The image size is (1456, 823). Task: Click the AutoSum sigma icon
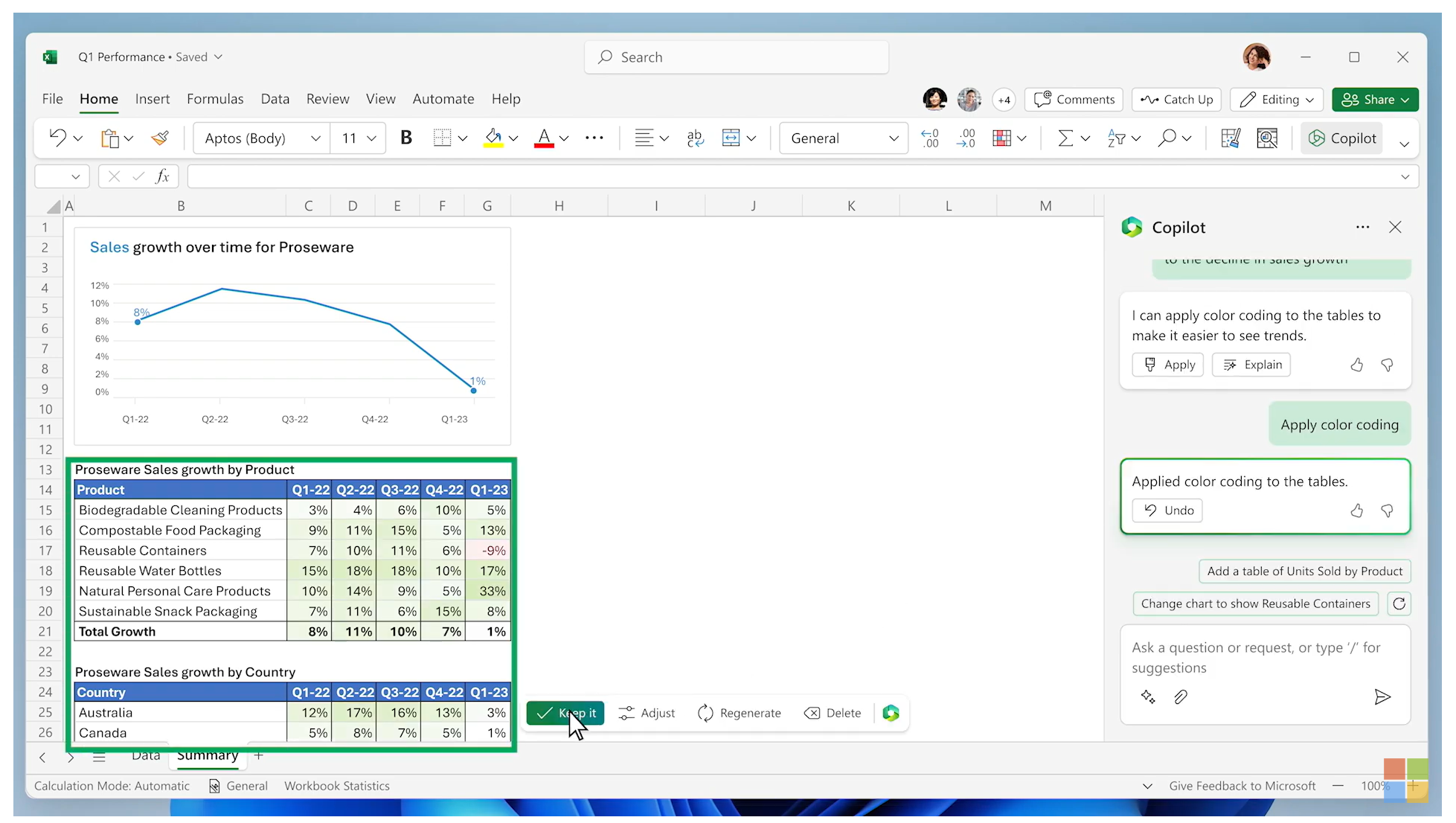[1065, 138]
